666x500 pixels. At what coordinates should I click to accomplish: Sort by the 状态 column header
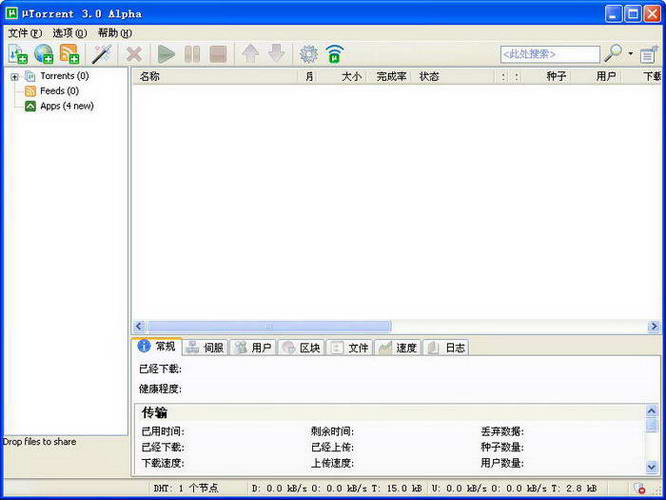[x=453, y=76]
